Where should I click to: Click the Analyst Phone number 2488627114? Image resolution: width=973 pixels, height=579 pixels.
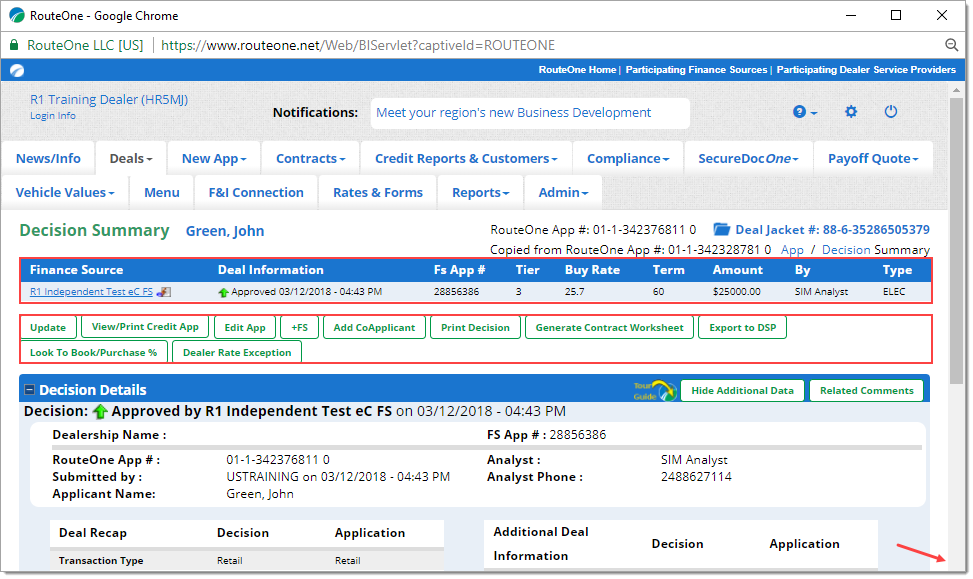click(x=696, y=477)
